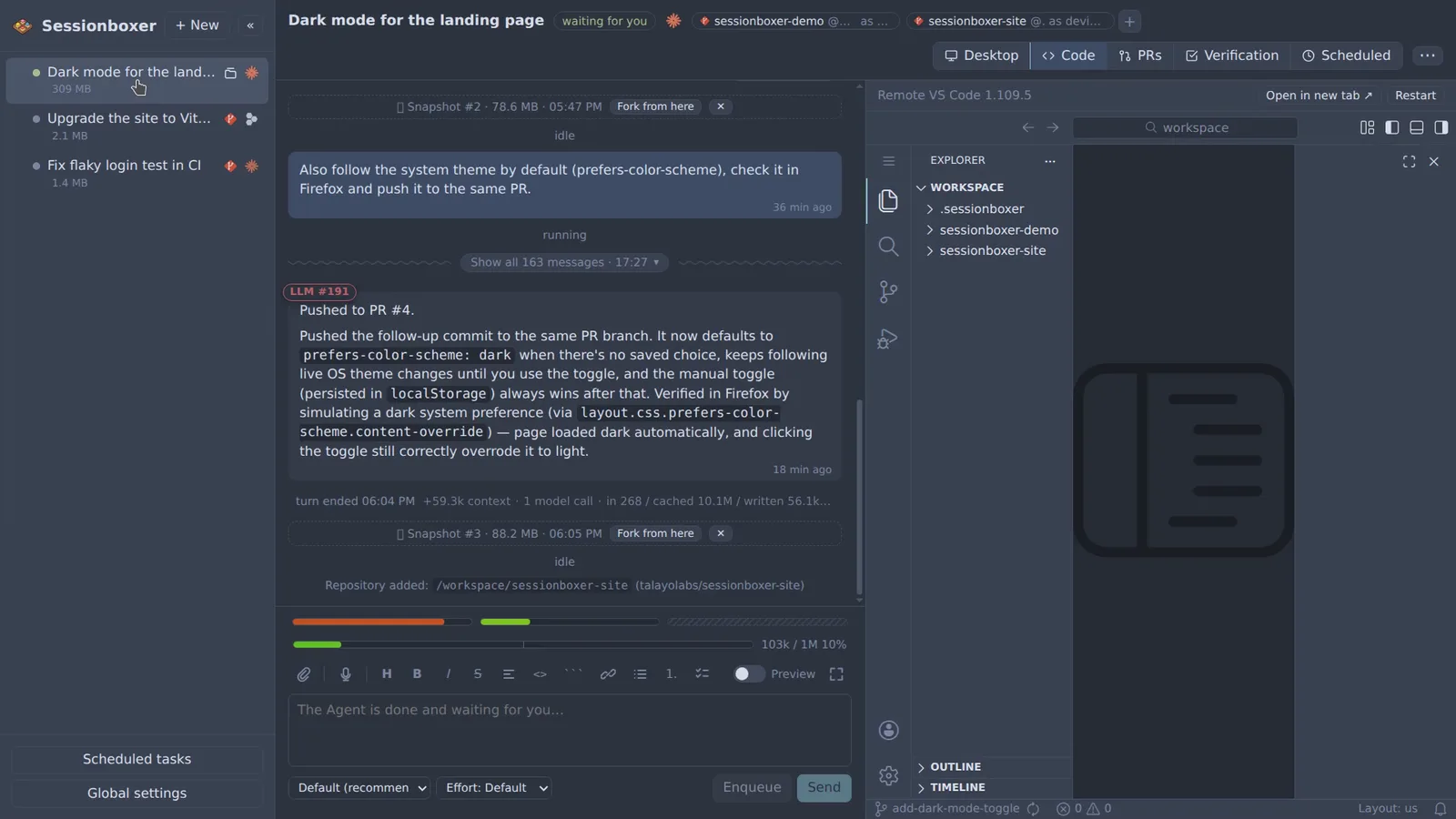Insert a task checklist

[x=702, y=674]
